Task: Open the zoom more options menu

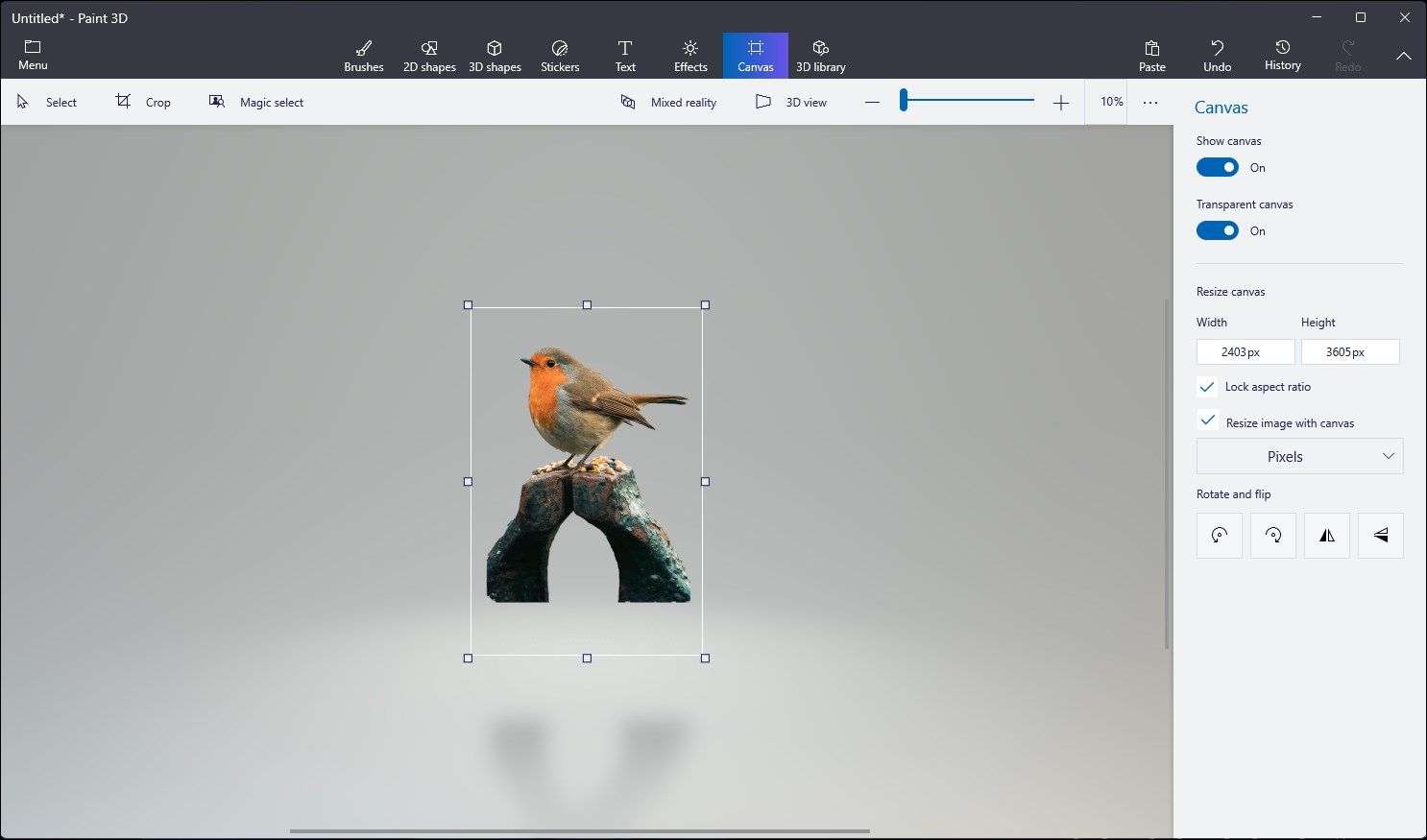Action: pos(1149,101)
